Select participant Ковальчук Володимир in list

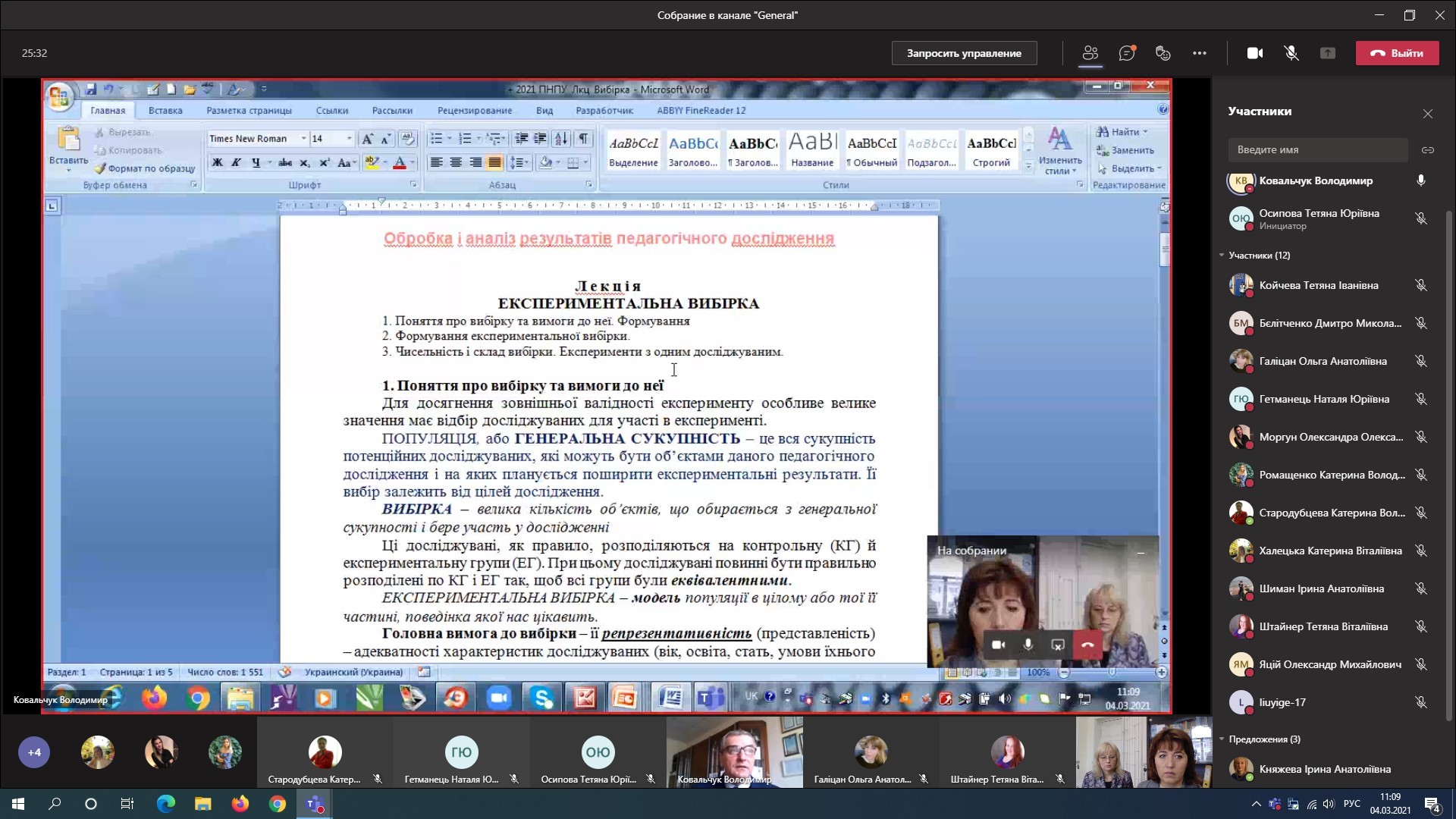[x=1315, y=181]
